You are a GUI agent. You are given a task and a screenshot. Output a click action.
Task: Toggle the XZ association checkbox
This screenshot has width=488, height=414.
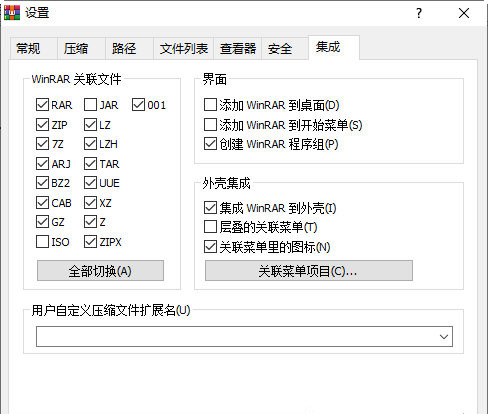[x=90, y=203]
